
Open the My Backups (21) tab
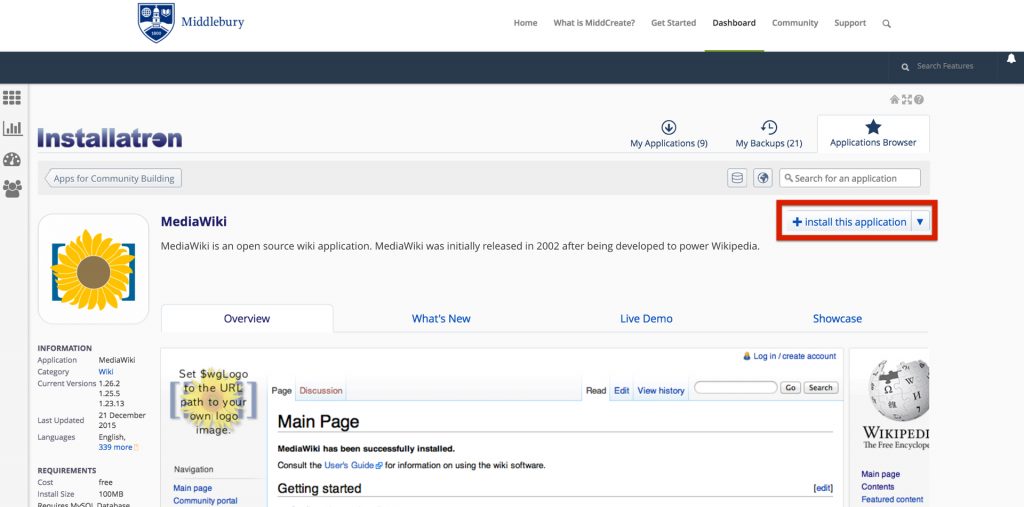tap(769, 135)
